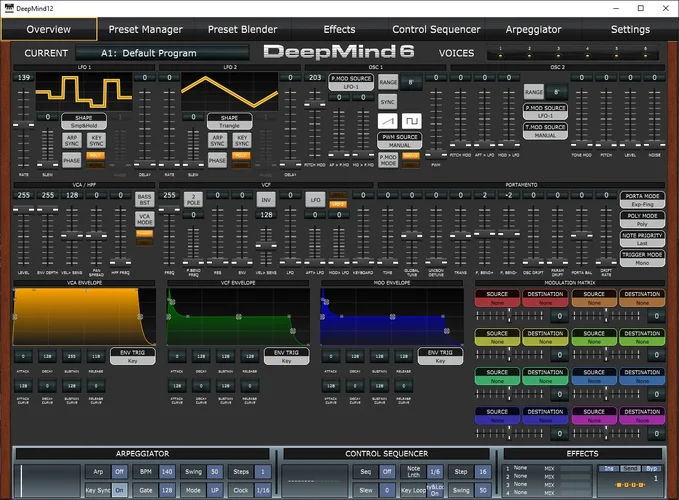Select the square waveform icon in OSC 1

coord(410,121)
